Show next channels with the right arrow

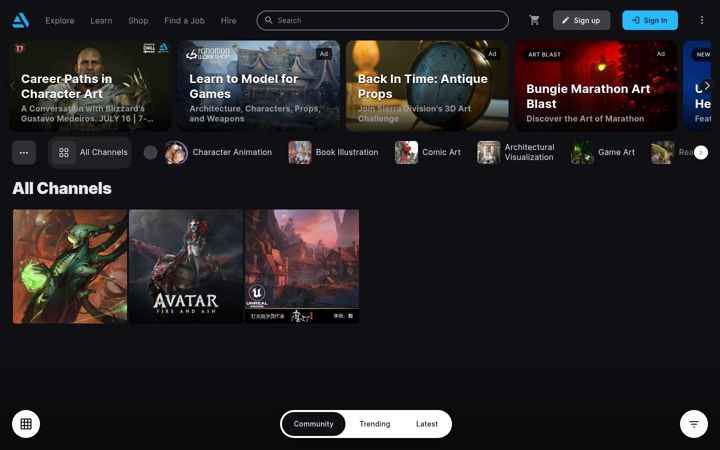tap(701, 152)
